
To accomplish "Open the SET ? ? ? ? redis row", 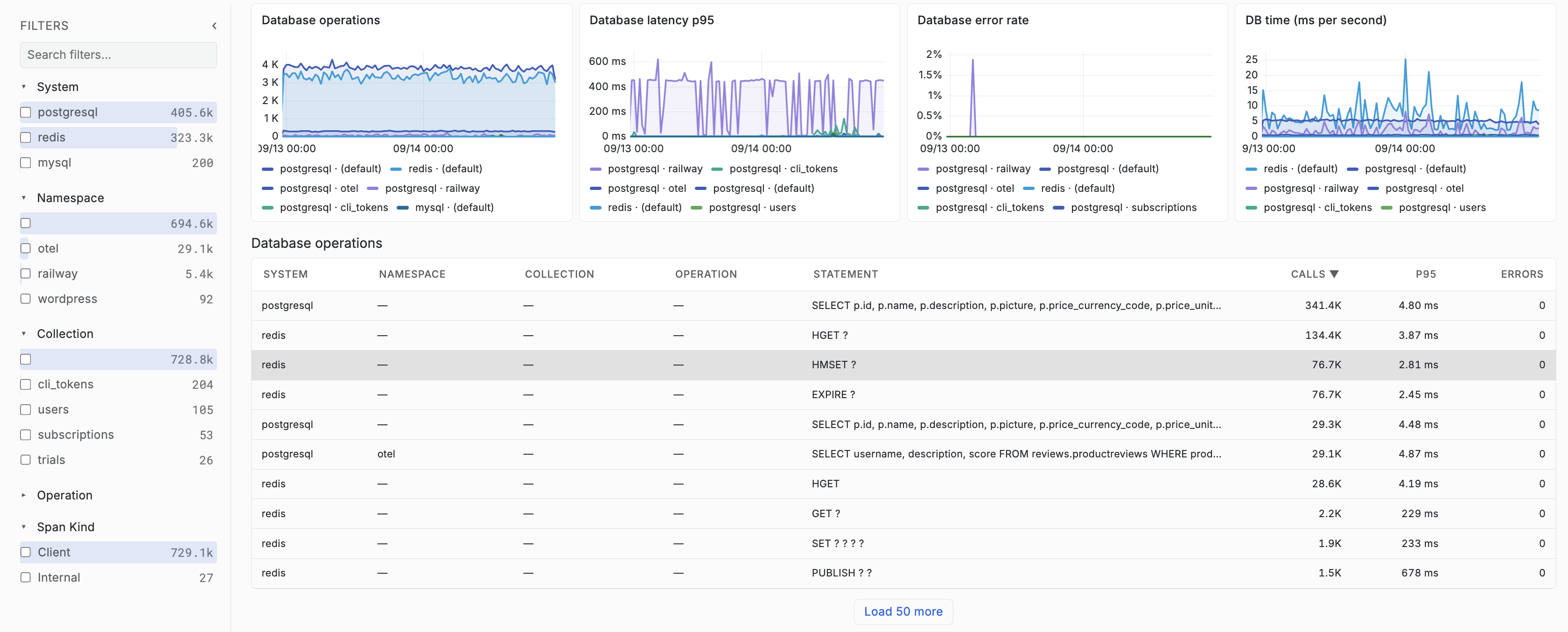I will point(903,543).
